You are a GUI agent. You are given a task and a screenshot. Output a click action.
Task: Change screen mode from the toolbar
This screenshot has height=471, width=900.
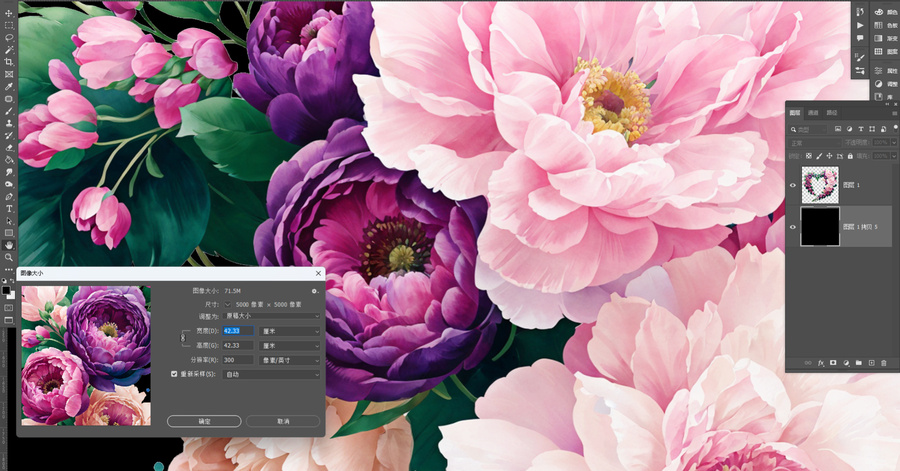(9, 320)
